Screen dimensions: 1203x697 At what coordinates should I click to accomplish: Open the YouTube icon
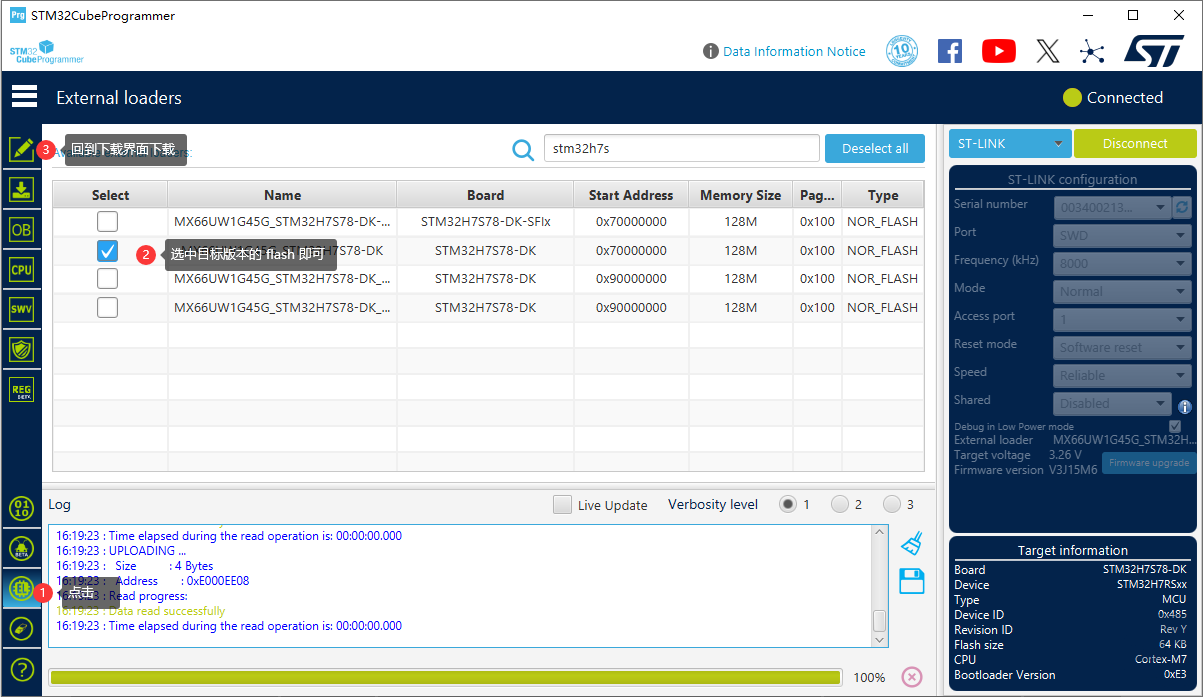tap(998, 51)
